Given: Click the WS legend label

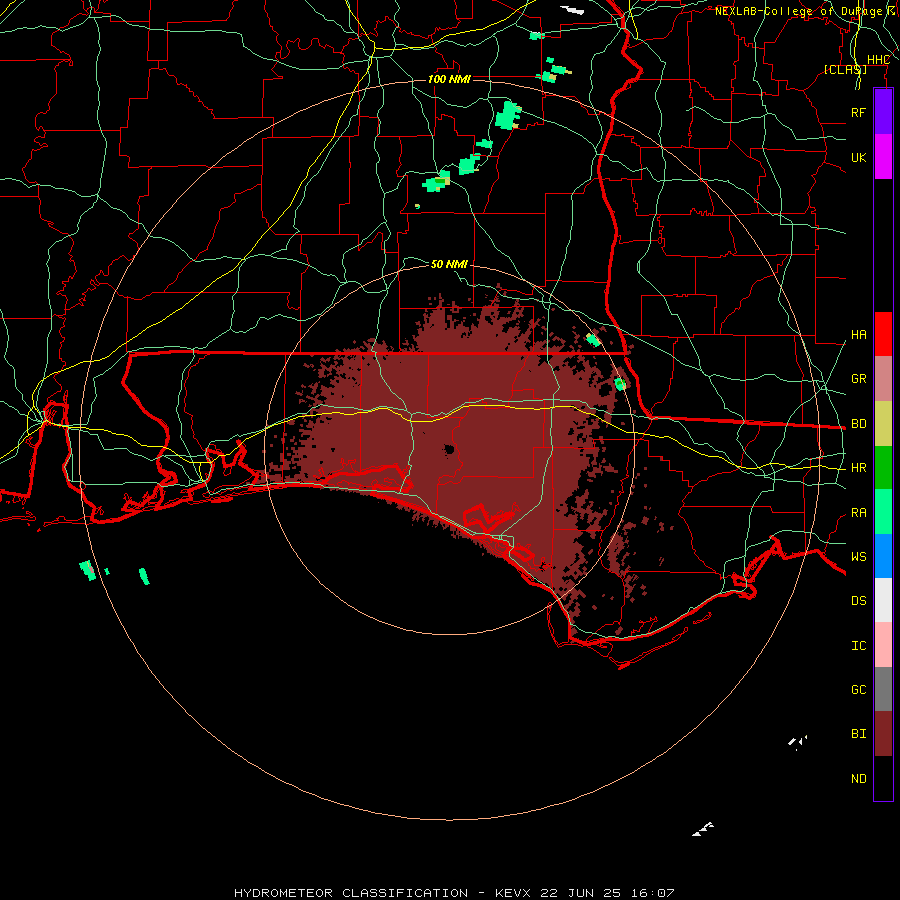Looking at the screenshot, I should click(x=859, y=556).
